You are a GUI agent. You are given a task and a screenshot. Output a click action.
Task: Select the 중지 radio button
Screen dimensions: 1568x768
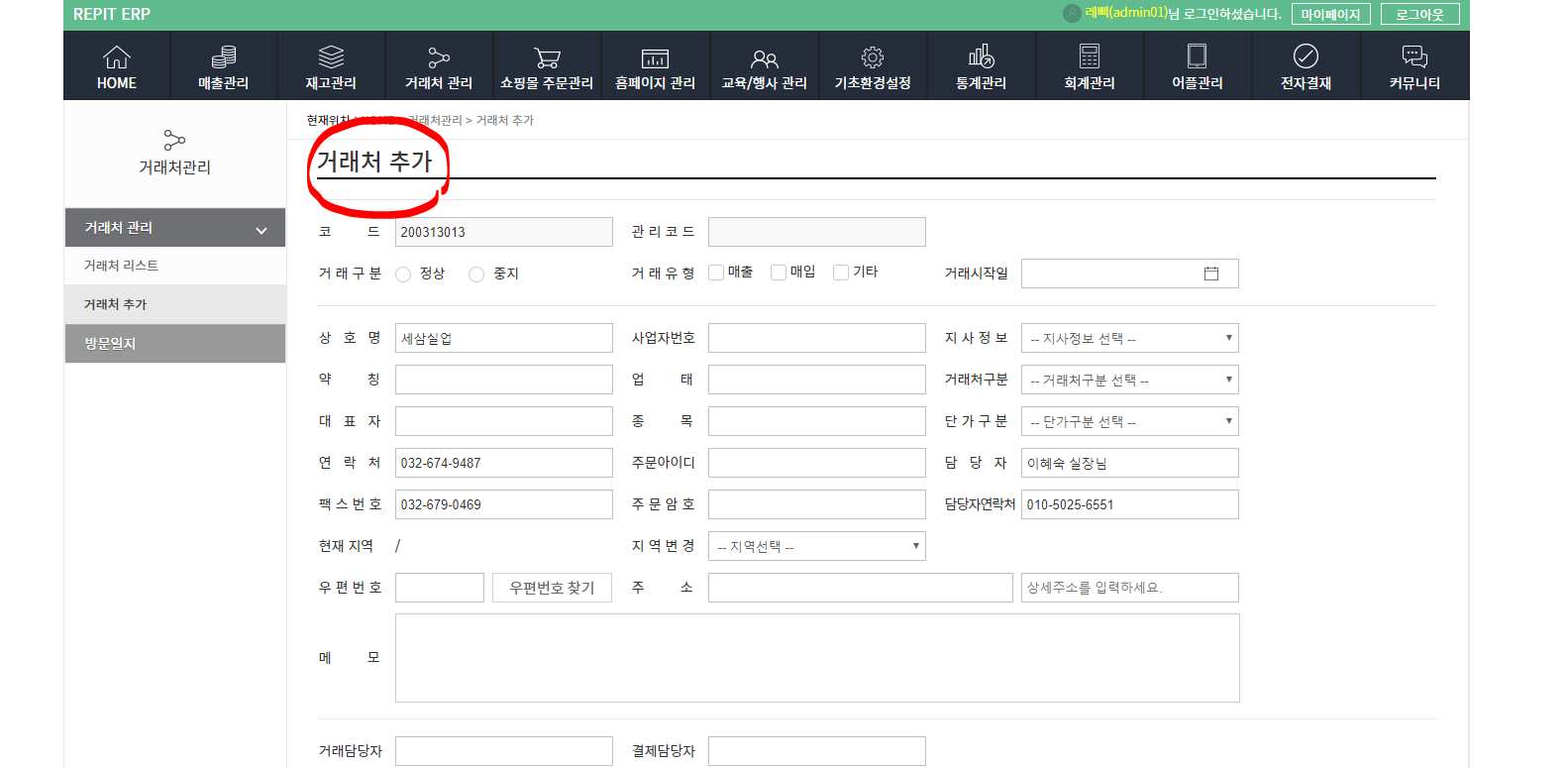coord(476,274)
